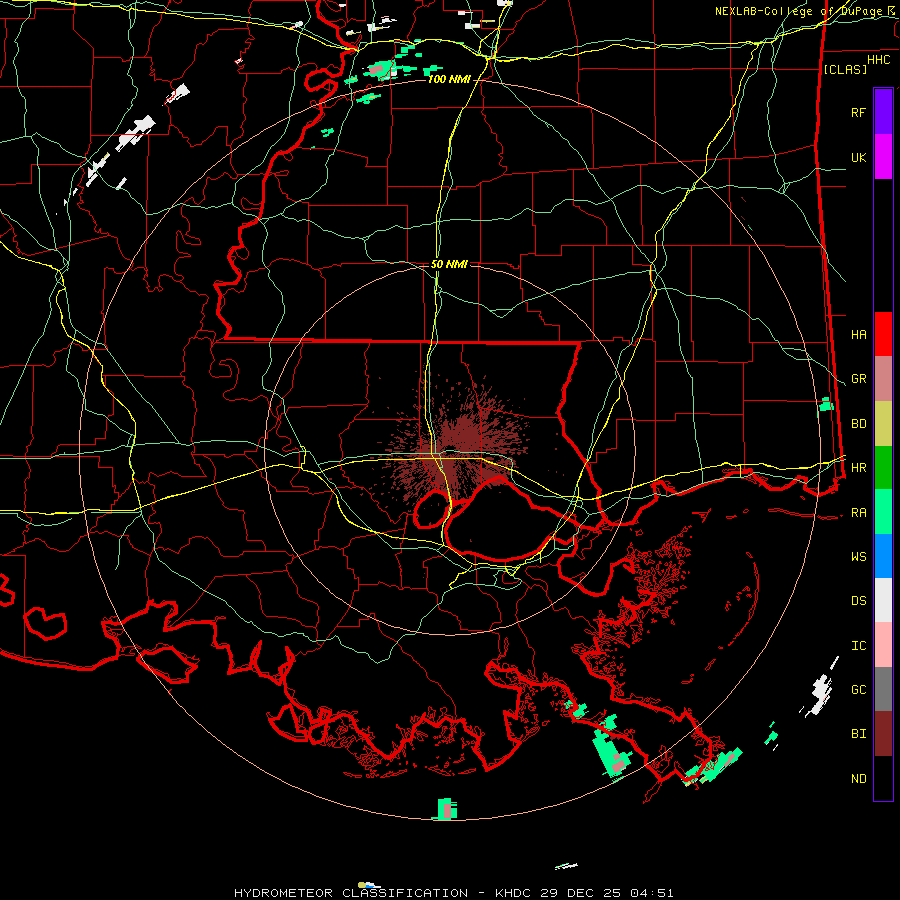The width and height of the screenshot is (900, 900).
Task: Click the RF legend label
Action: (858, 112)
